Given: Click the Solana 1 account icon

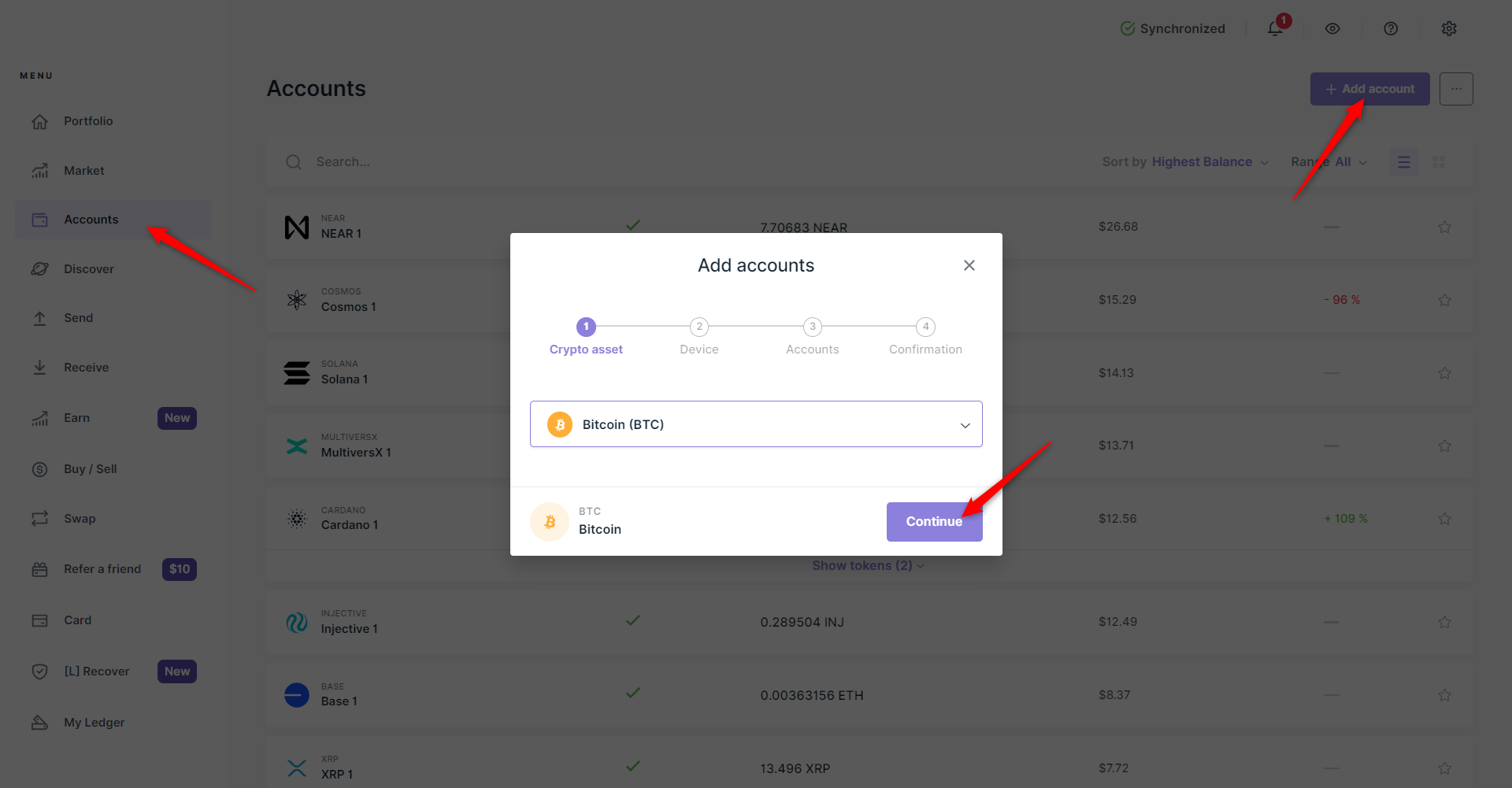Looking at the screenshot, I should (x=297, y=373).
